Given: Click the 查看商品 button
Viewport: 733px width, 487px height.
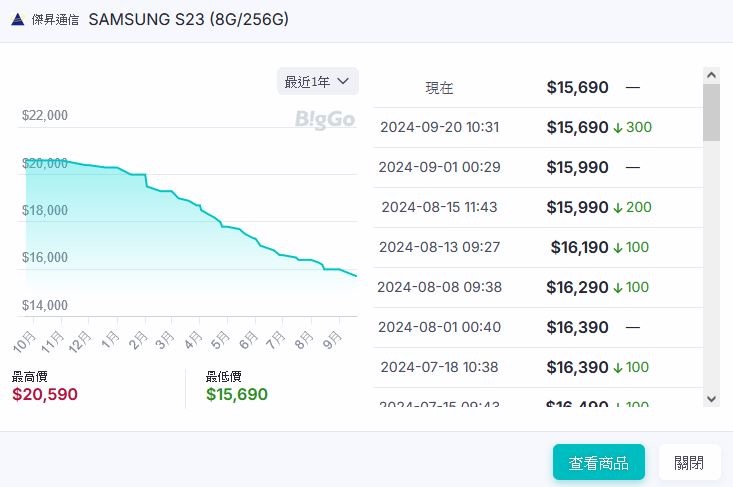Looking at the screenshot, I should 599,462.
